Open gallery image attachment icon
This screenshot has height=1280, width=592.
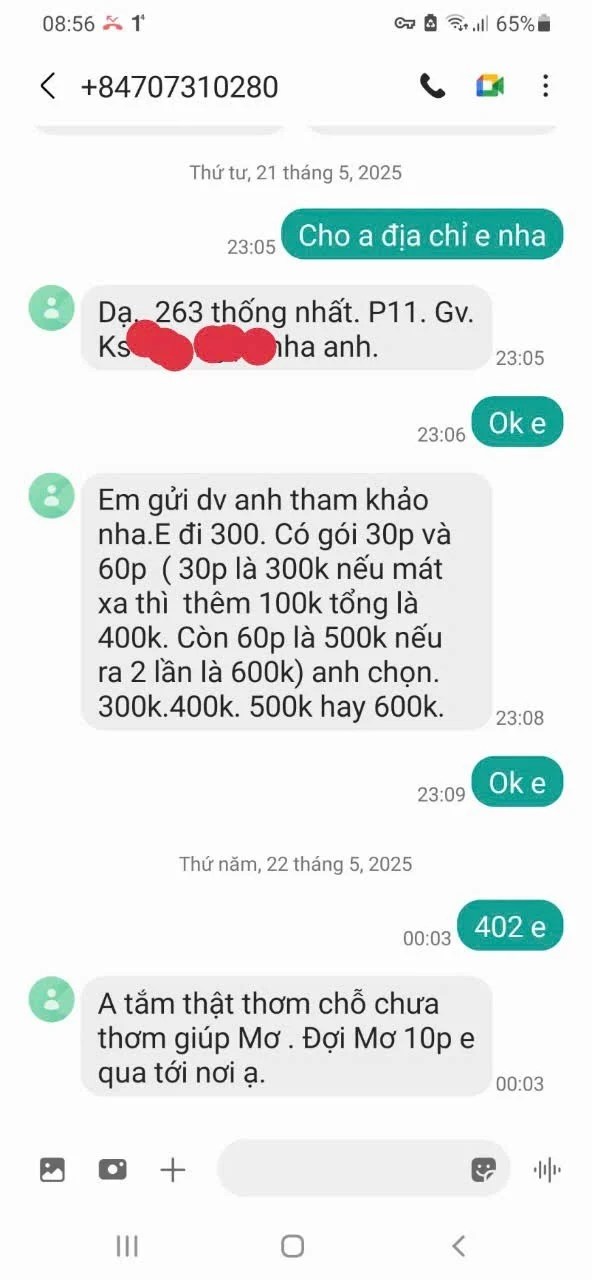tap(52, 1169)
